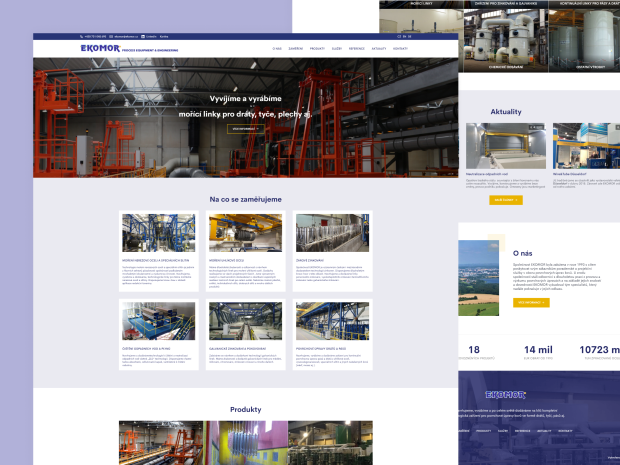Open the Povrchové úpravy drátů card image

318,321
